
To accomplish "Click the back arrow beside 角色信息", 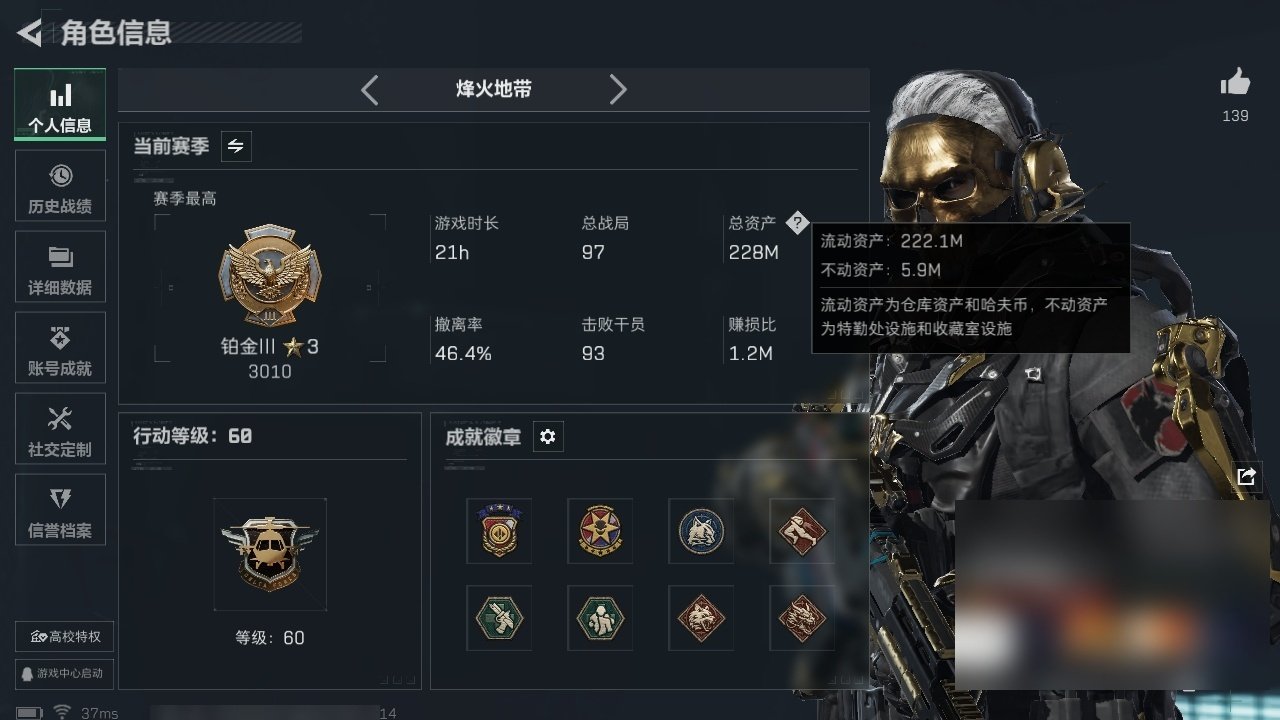I will pos(30,33).
